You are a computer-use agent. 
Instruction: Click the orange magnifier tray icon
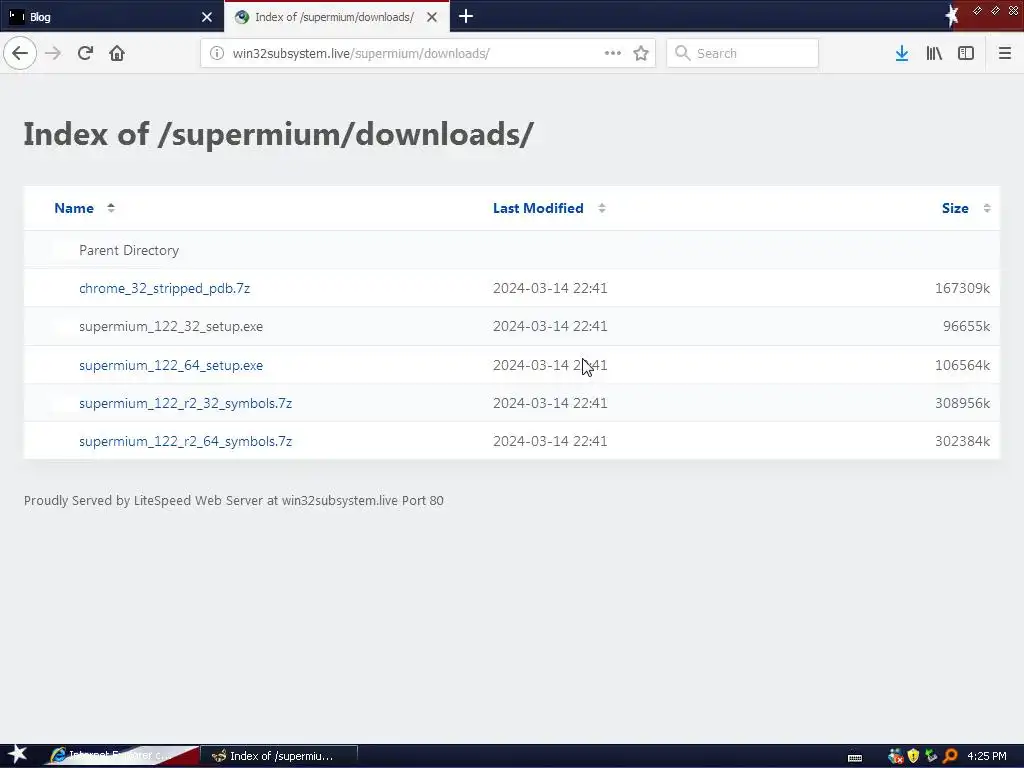pos(950,756)
